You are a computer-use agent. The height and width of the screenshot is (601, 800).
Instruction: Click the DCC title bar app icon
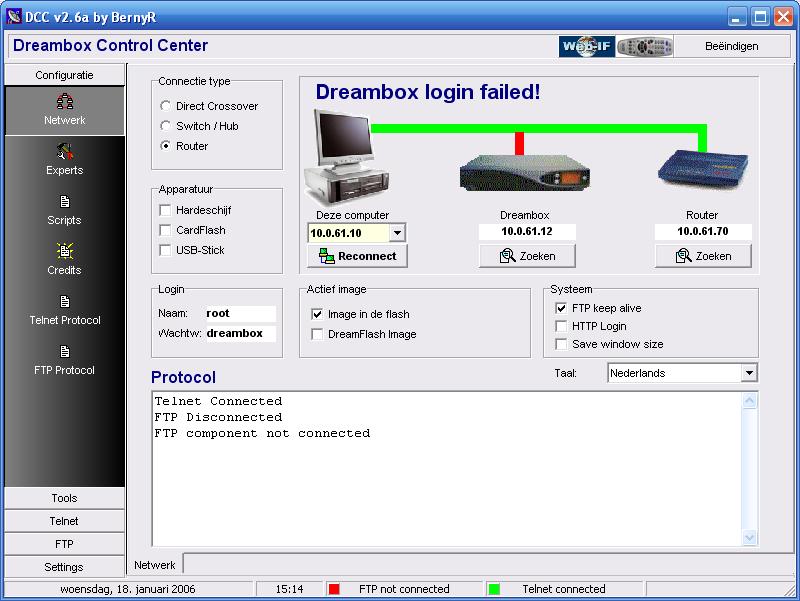14,17
